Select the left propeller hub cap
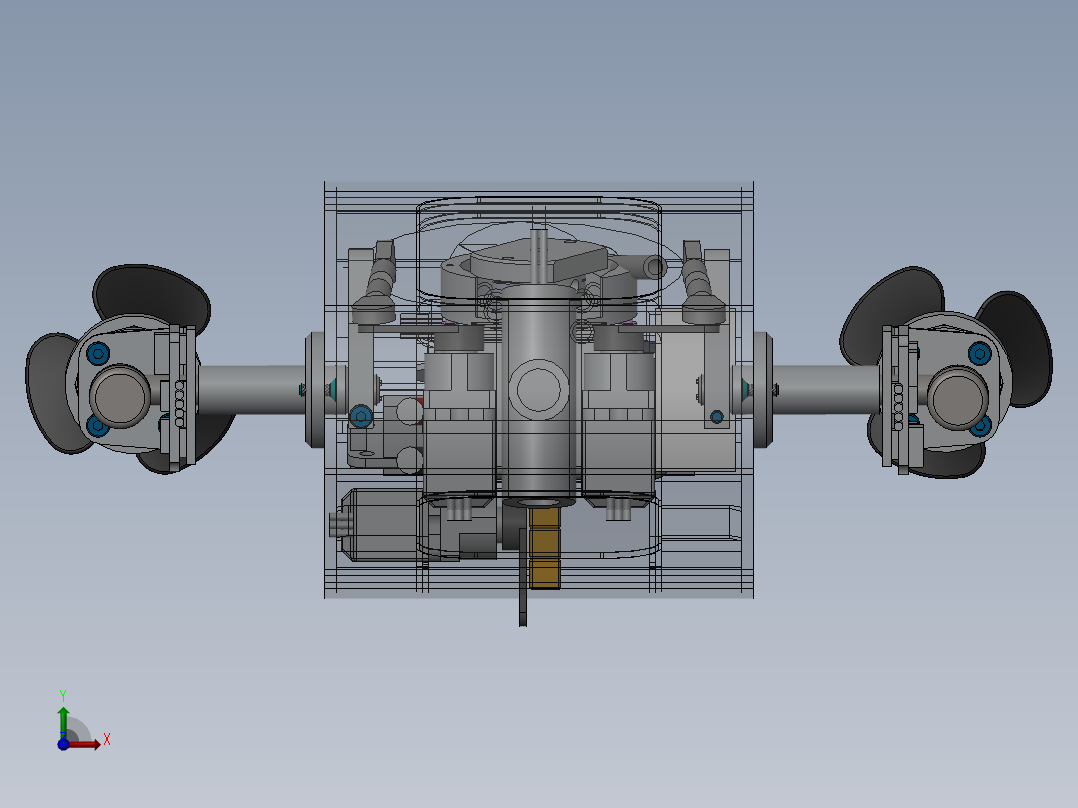 click(120, 396)
